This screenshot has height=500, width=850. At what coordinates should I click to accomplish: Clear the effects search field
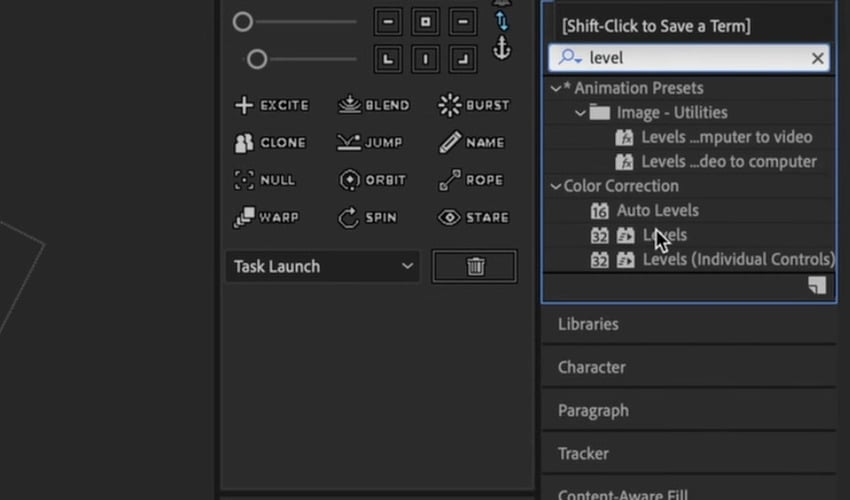coord(817,58)
